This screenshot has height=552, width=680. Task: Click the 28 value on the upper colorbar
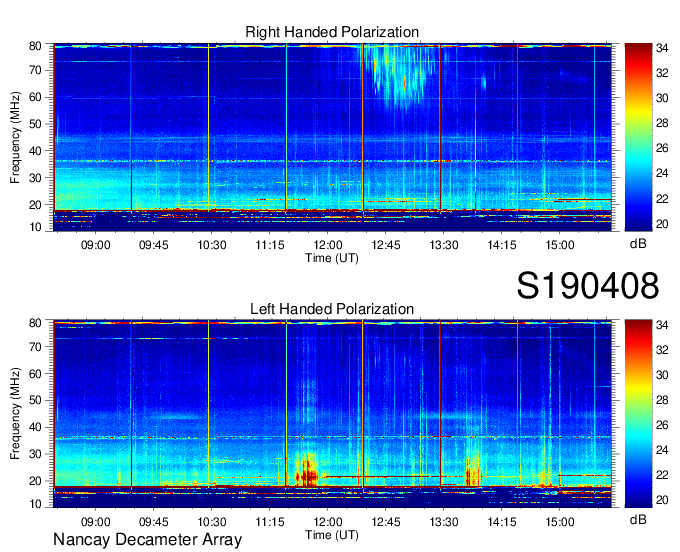pos(662,123)
